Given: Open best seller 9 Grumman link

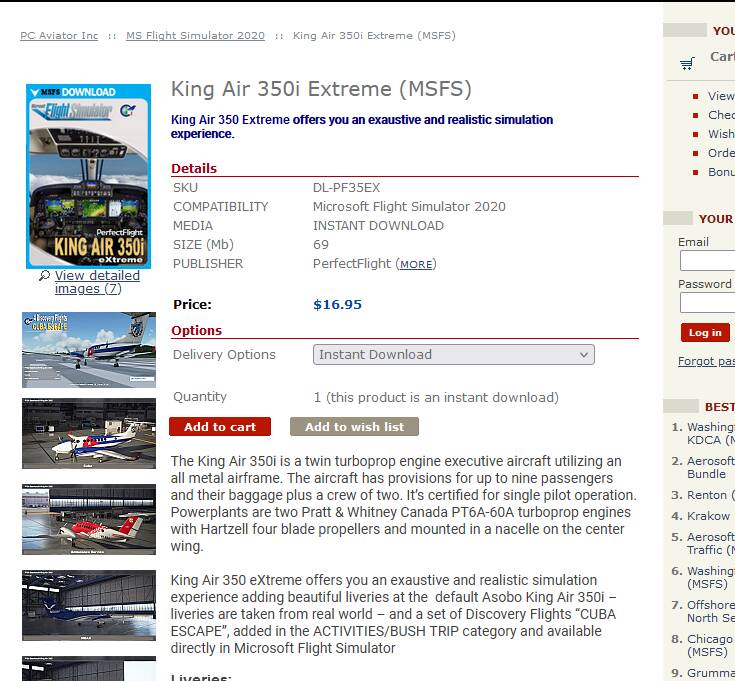Looking at the screenshot, I should coord(711,673).
